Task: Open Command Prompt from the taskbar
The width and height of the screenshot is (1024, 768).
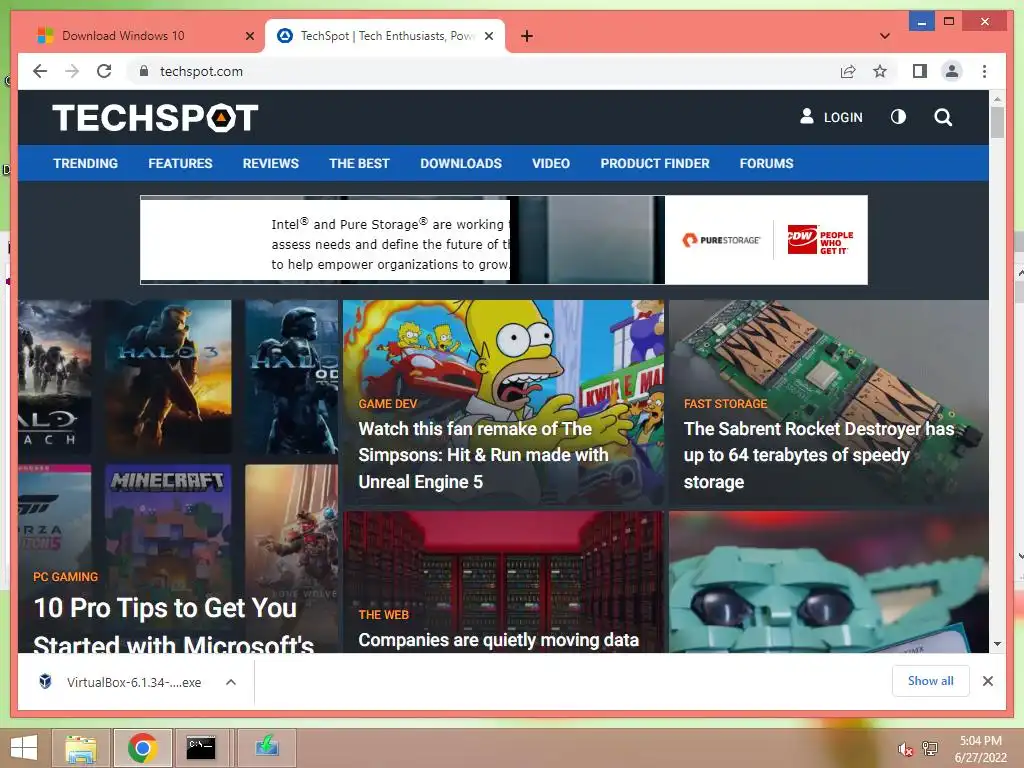Action: 200,748
